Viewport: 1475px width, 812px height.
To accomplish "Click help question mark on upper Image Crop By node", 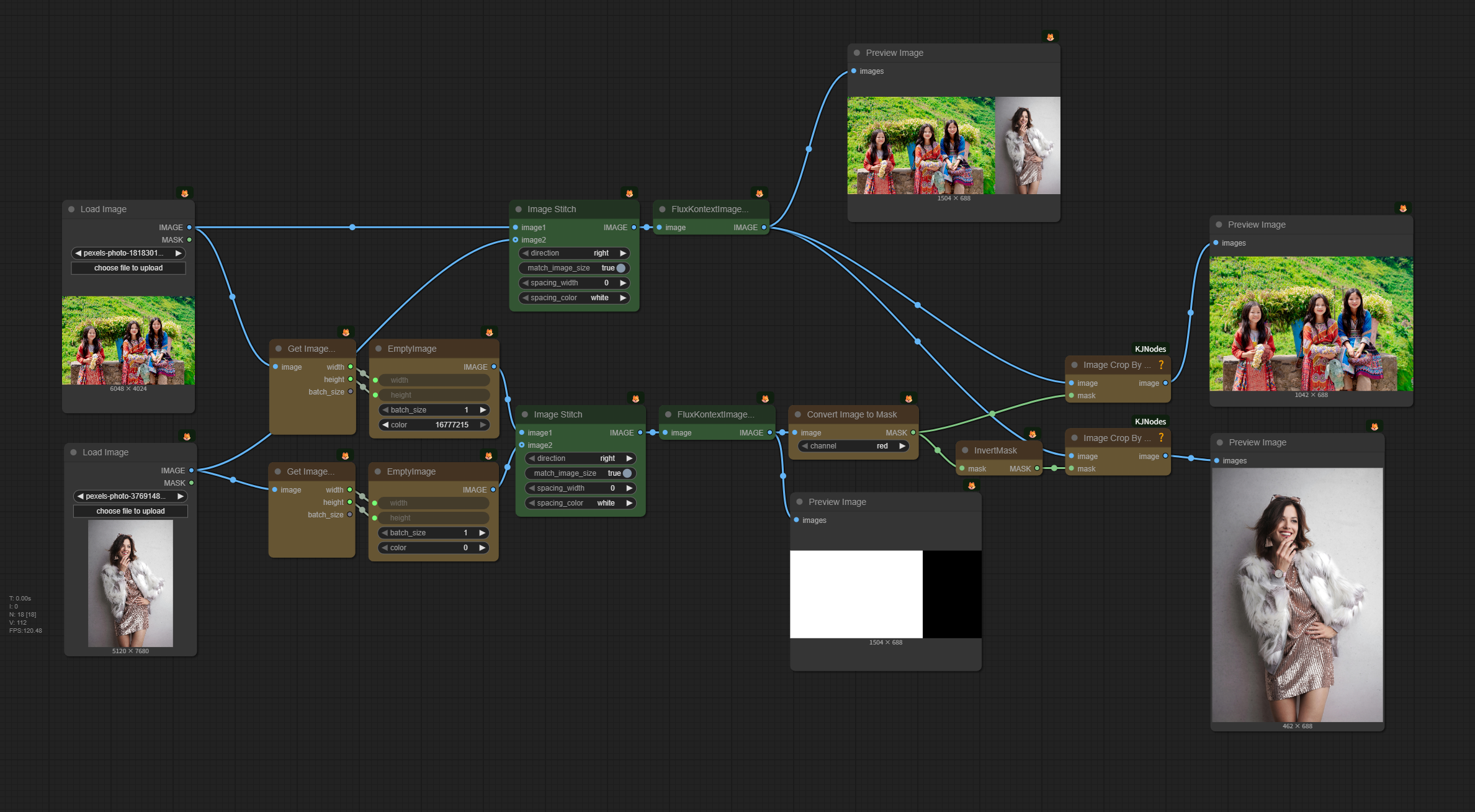I will click(x=1160, y=365).
